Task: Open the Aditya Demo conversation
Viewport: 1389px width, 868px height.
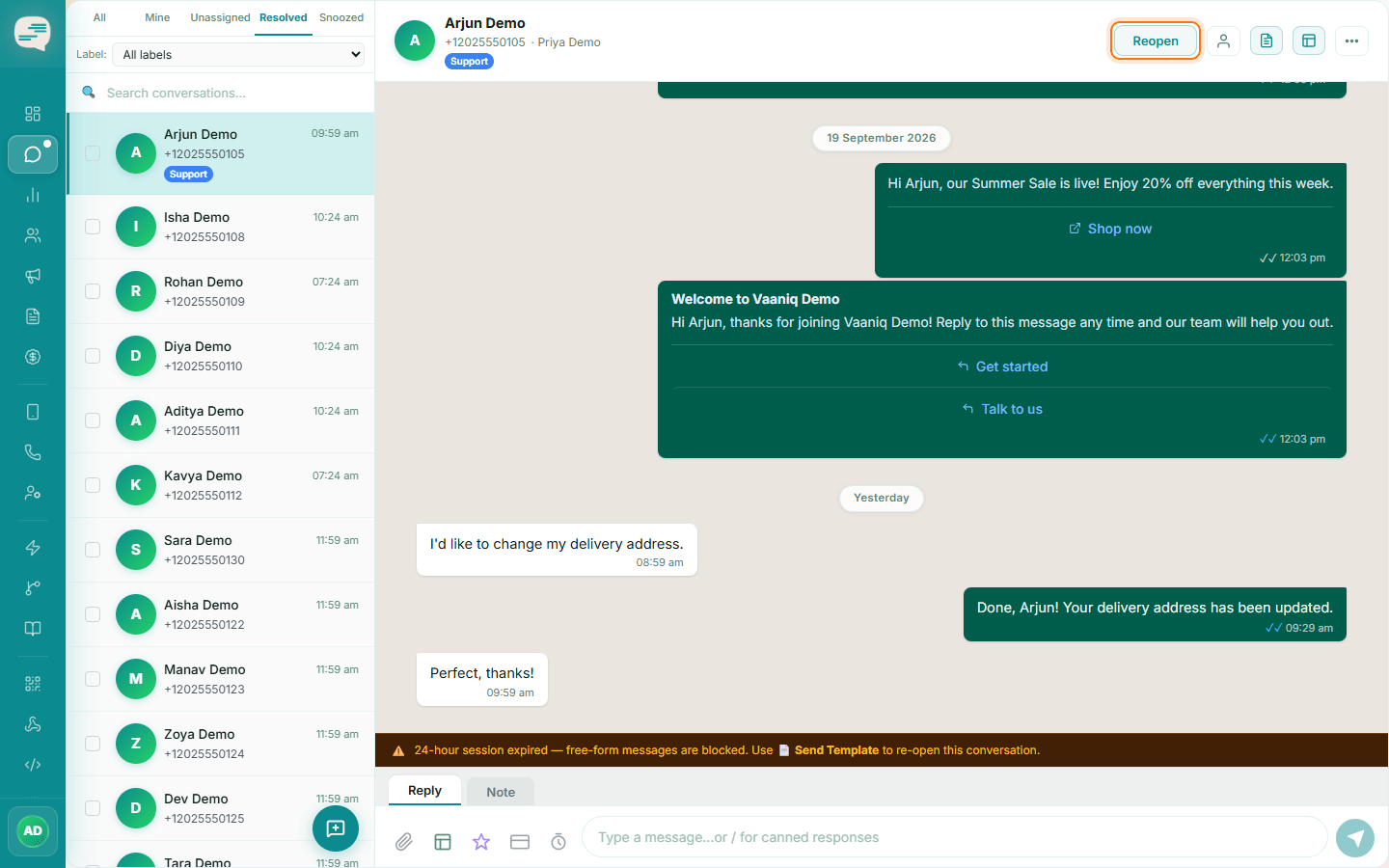Action: click(221, 420)
